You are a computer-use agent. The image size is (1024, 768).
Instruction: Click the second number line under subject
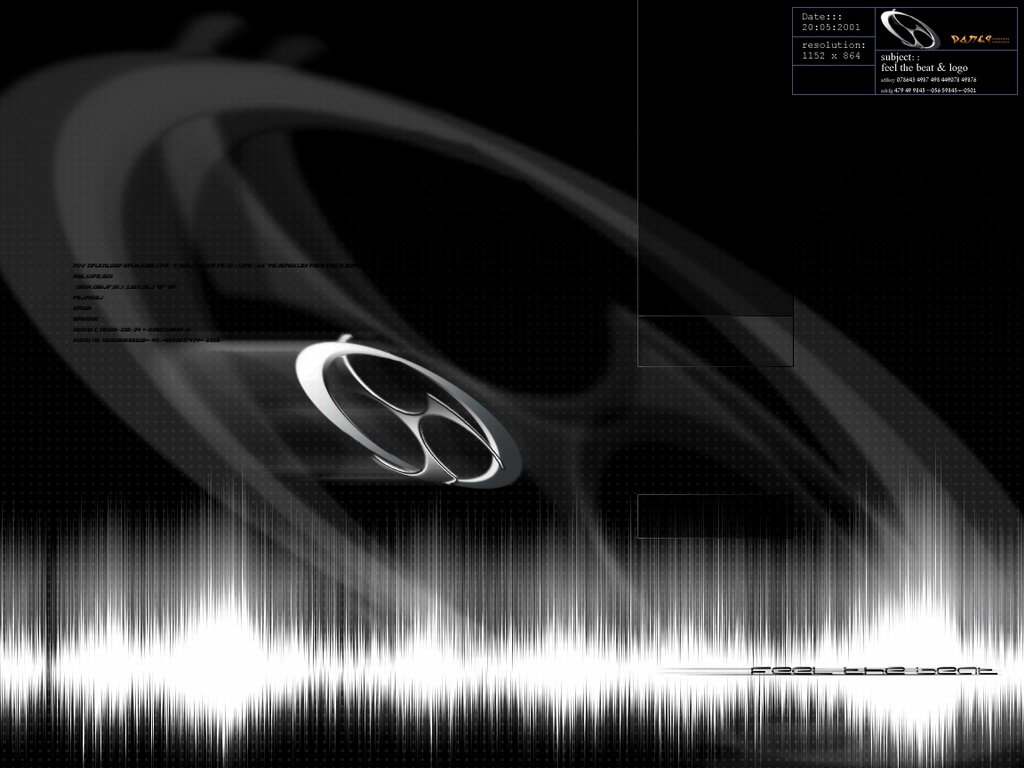coord(927,90)
